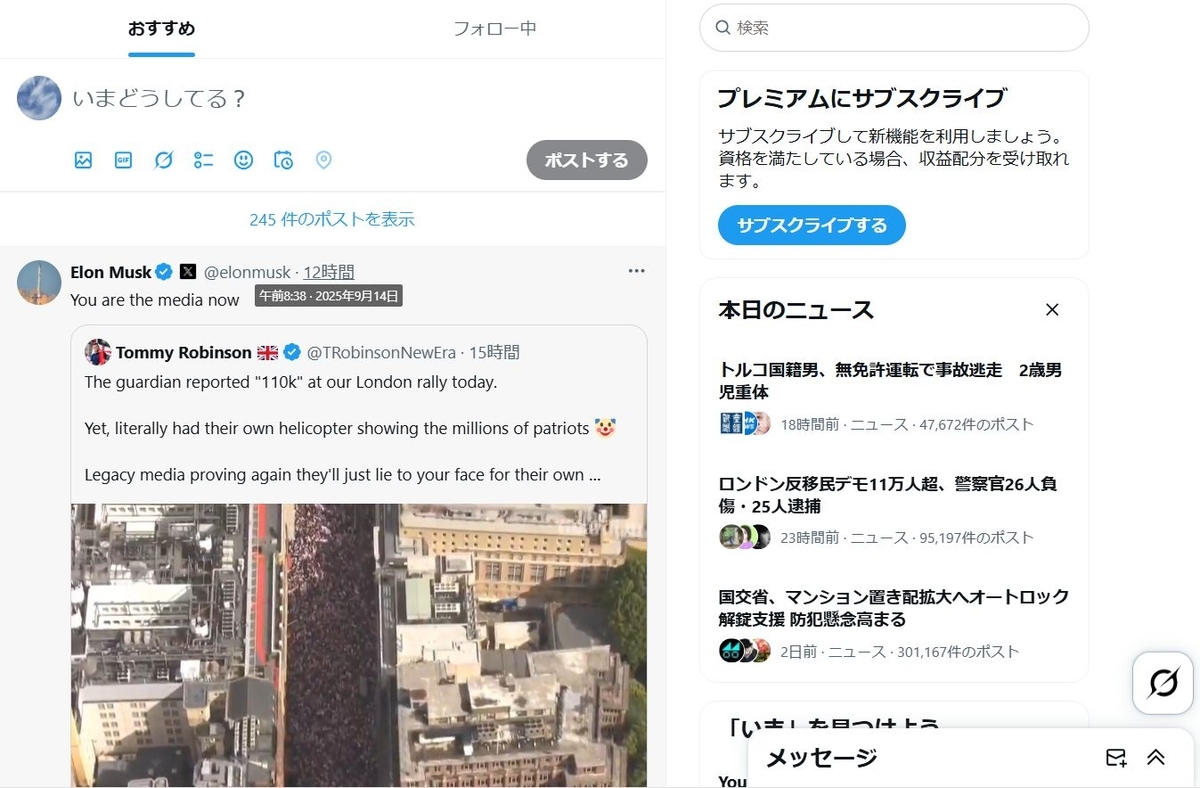Click the search magnifier icon

(722, 28)
